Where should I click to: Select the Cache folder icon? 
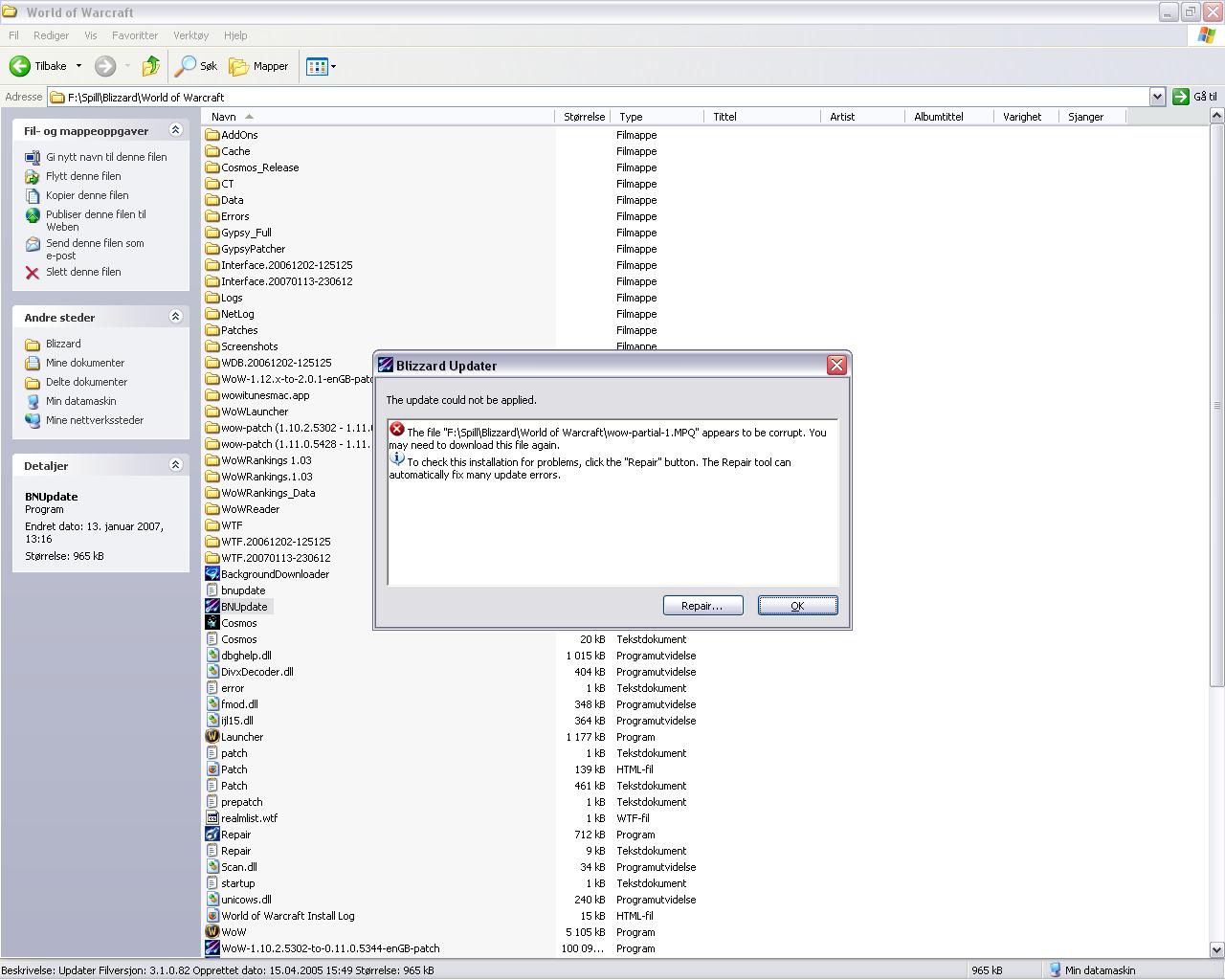212,151
